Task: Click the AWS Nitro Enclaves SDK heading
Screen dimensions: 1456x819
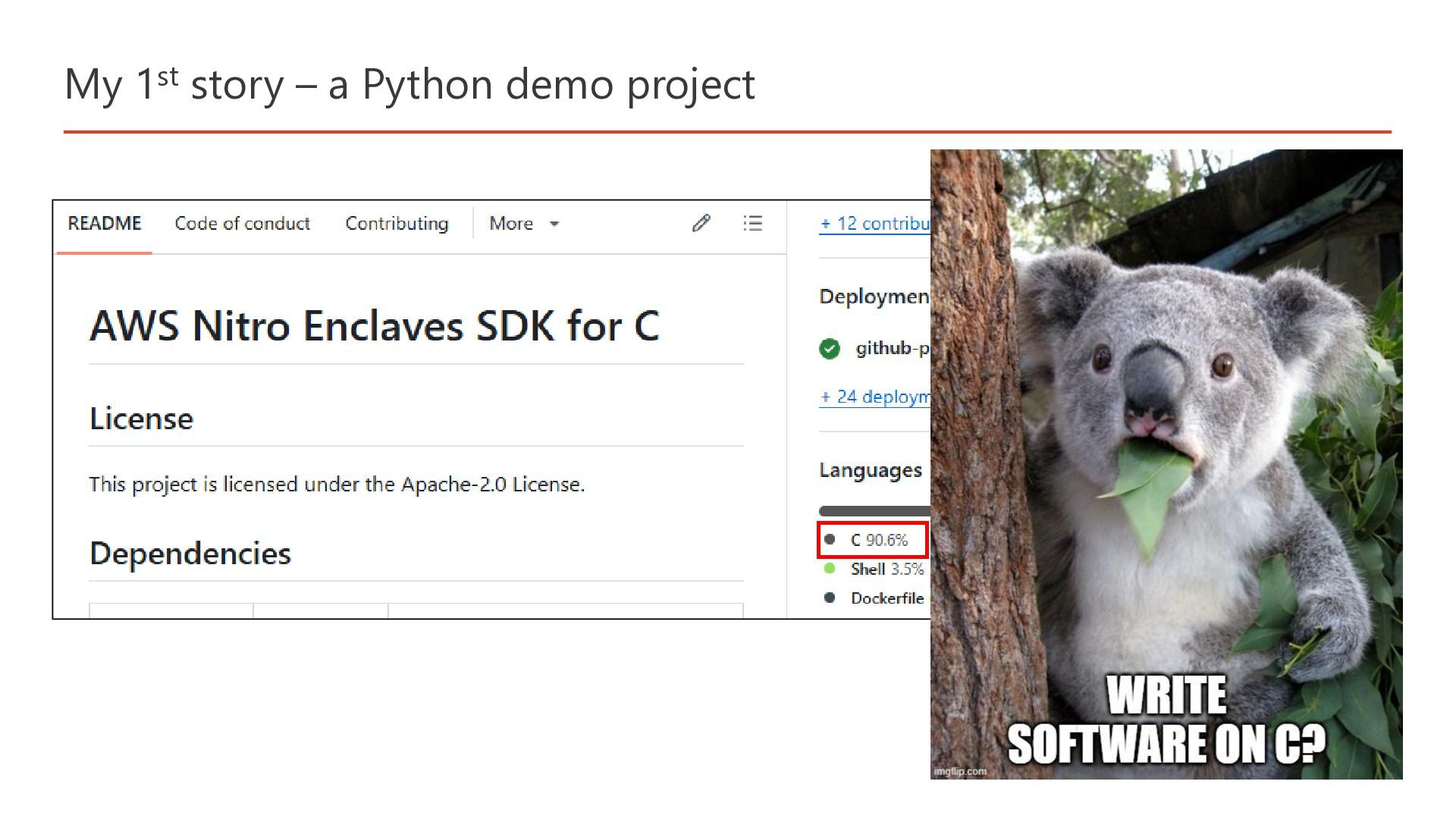Action: tap(374, 326)
